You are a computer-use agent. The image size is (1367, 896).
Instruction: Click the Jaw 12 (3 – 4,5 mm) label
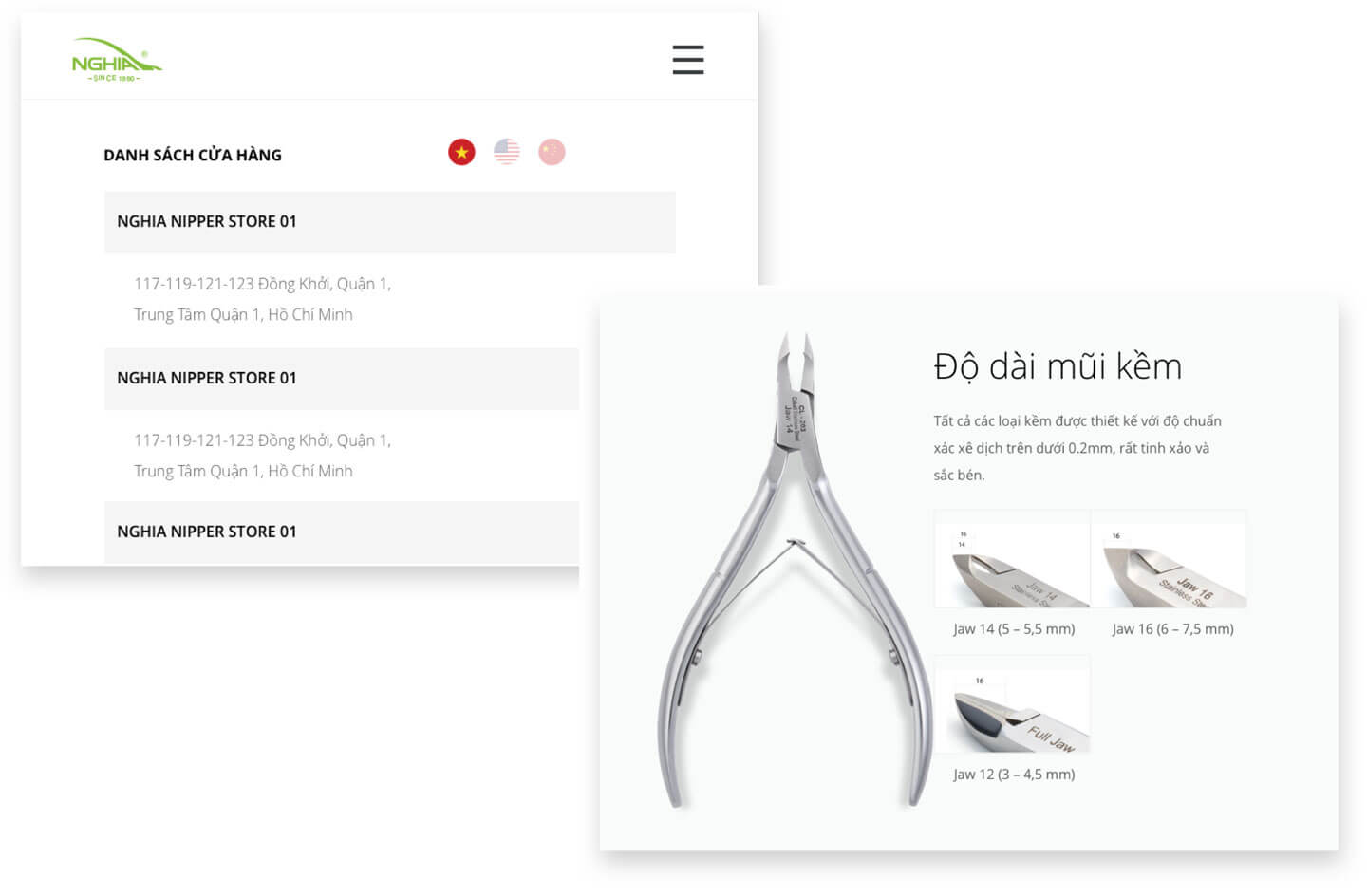tap(1014, 775)
